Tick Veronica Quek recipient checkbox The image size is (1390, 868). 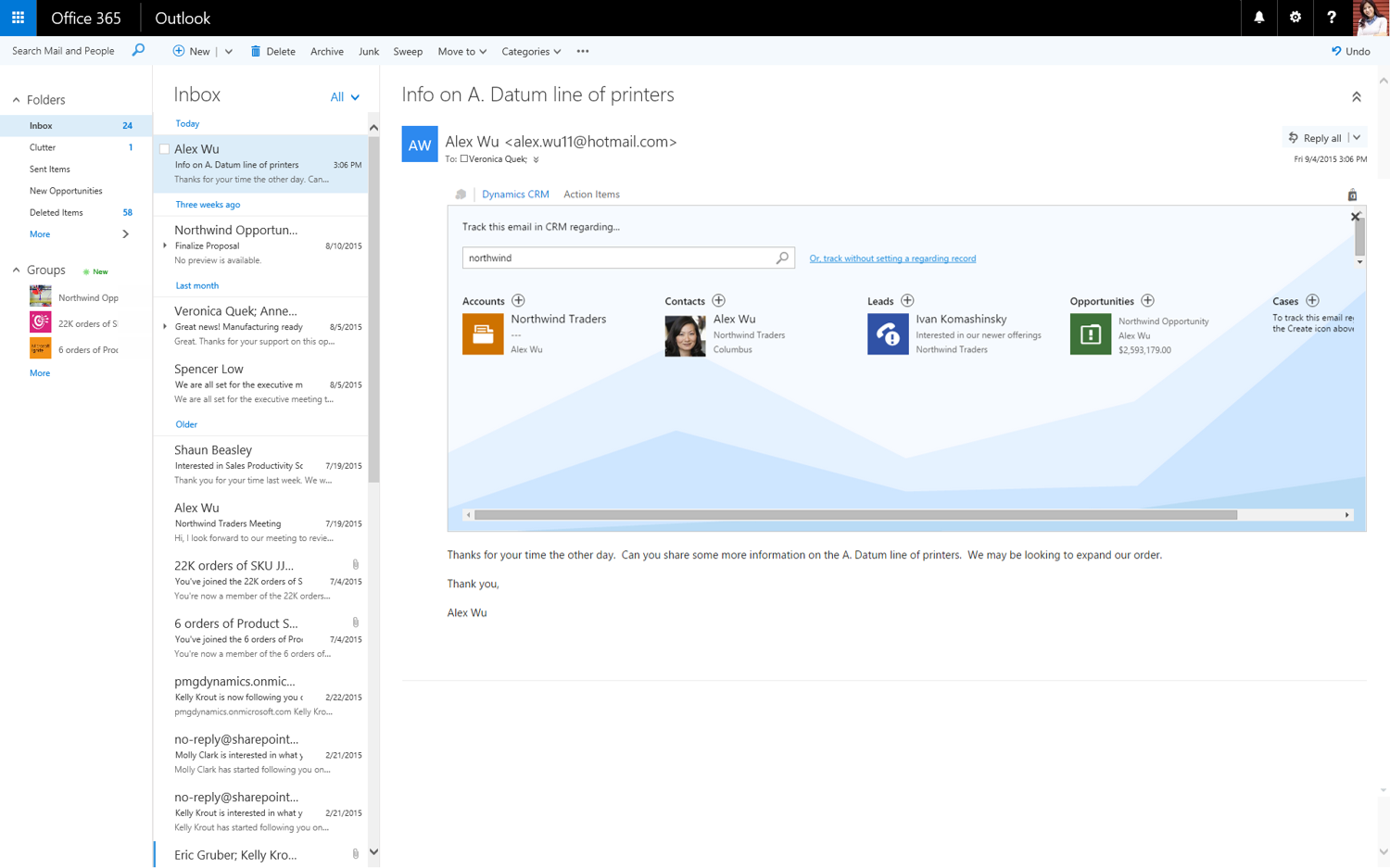point(464,159)
